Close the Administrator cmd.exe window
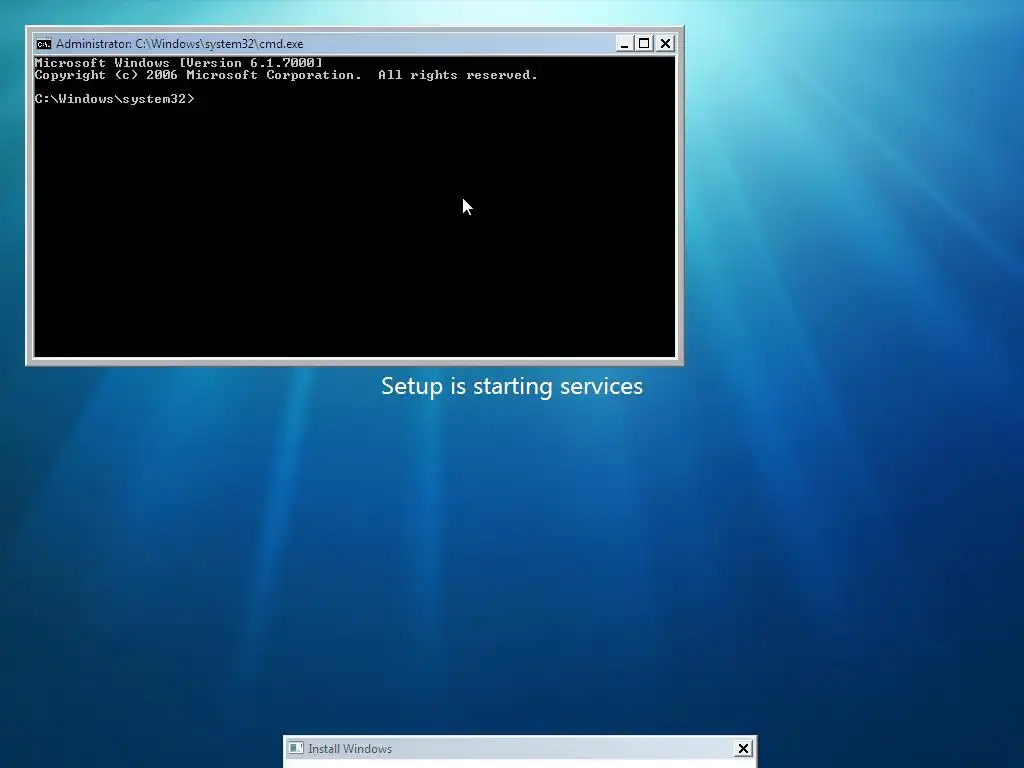 pos(665,44)
